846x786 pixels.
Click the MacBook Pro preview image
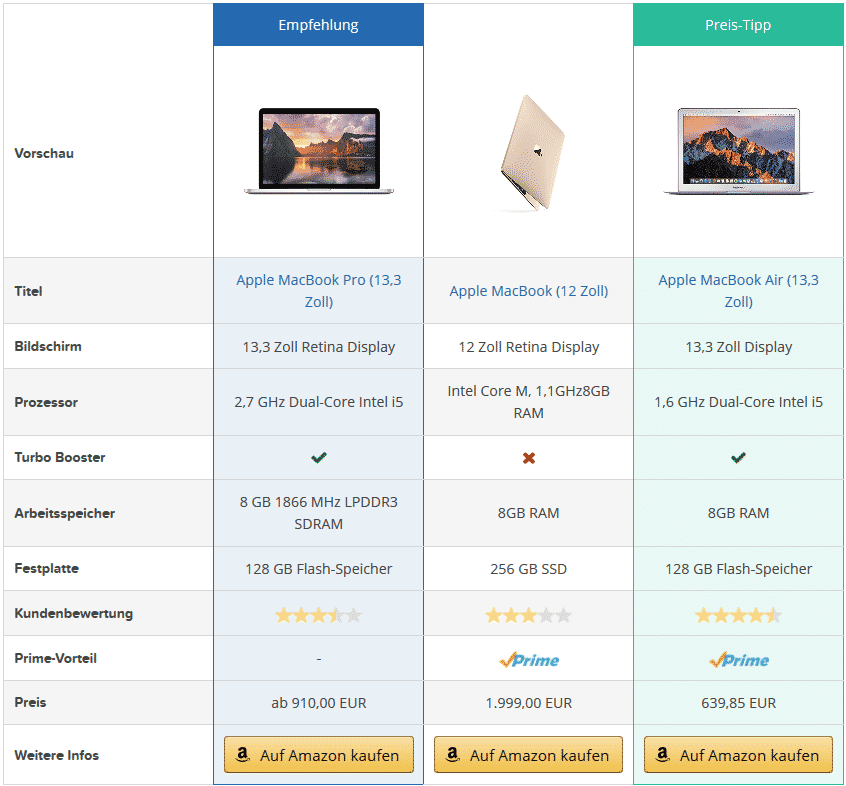point(319,151)
